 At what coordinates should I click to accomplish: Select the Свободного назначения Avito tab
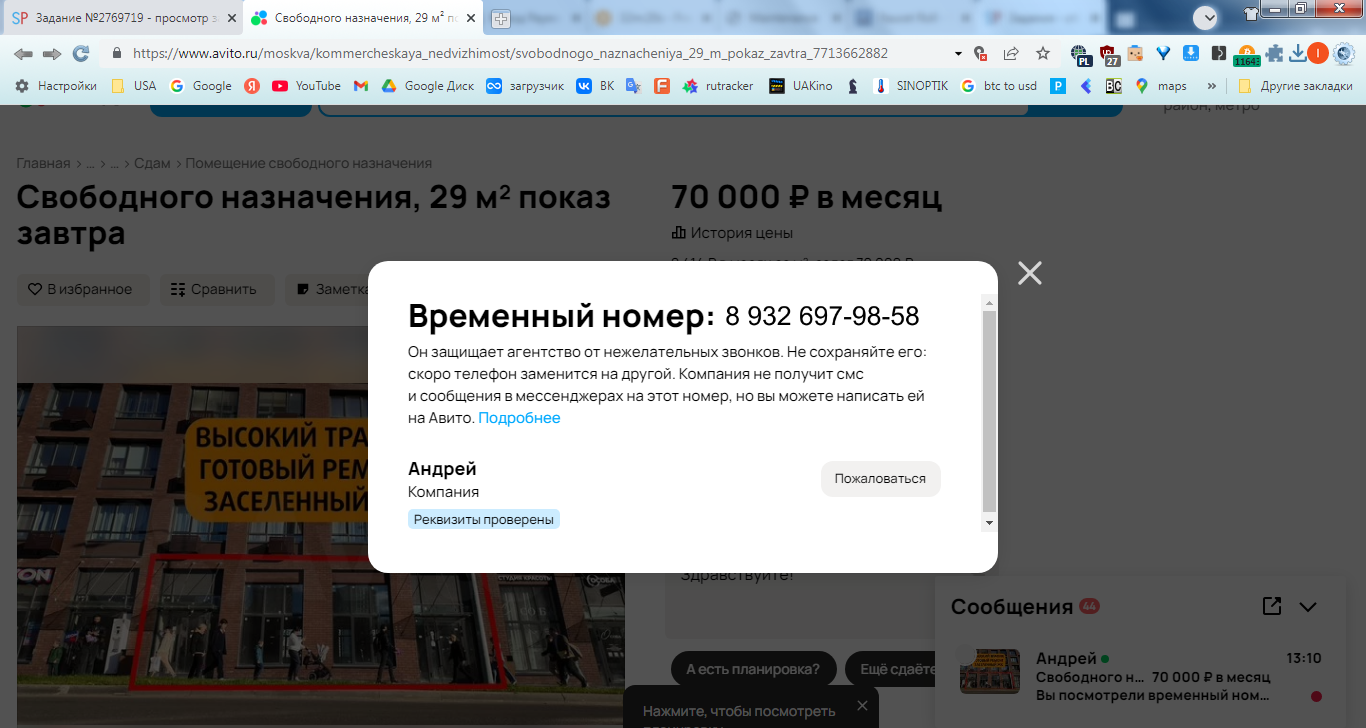click(363, 18)
